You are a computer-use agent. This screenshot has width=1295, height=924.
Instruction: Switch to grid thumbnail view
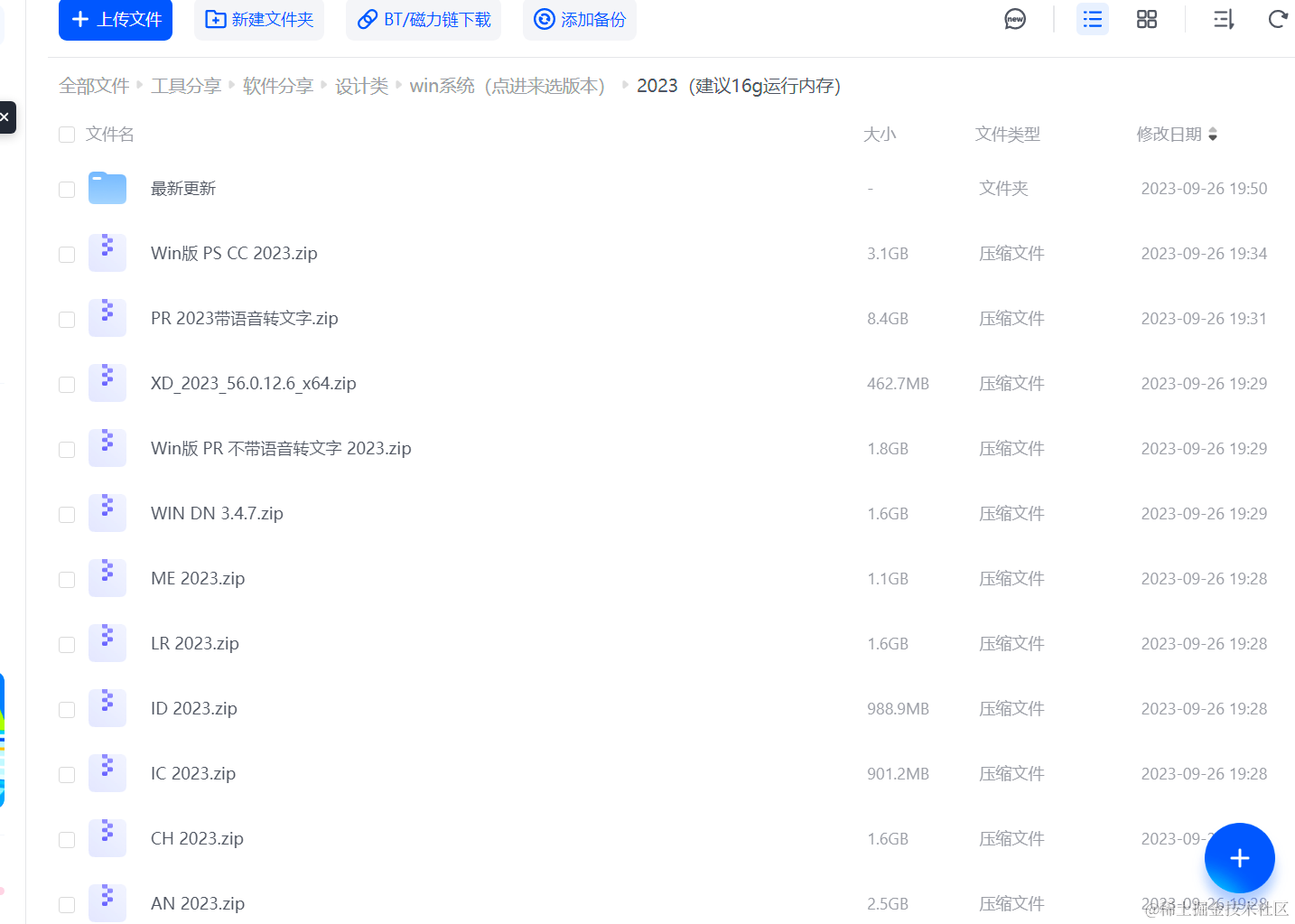pos(1147,19)
